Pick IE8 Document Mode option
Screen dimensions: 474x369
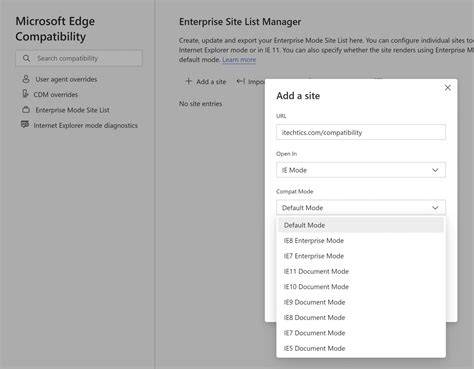click(x=361, y=317)
